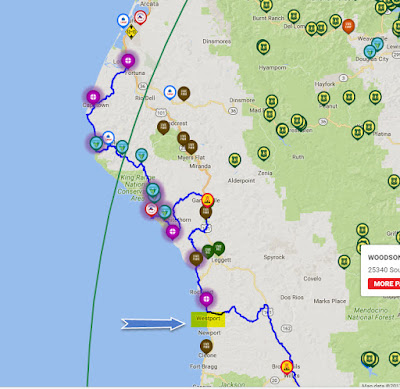Click the Highway 3 shield near Hayfork
Viewport: 400px width, 389px height.
[343, 78]
